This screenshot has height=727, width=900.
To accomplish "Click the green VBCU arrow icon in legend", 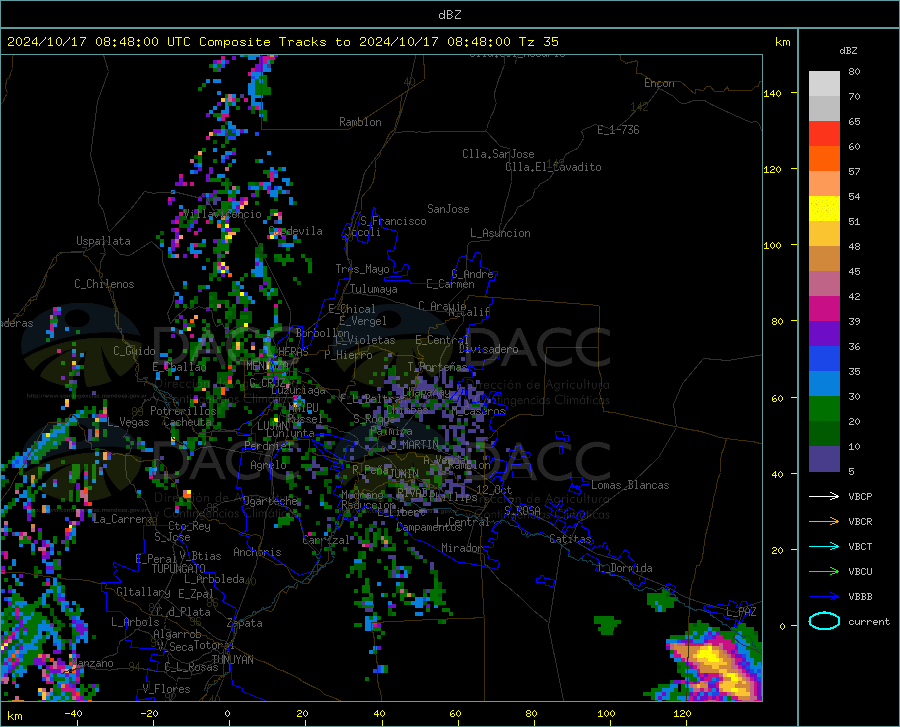I will tap(824, 572).
